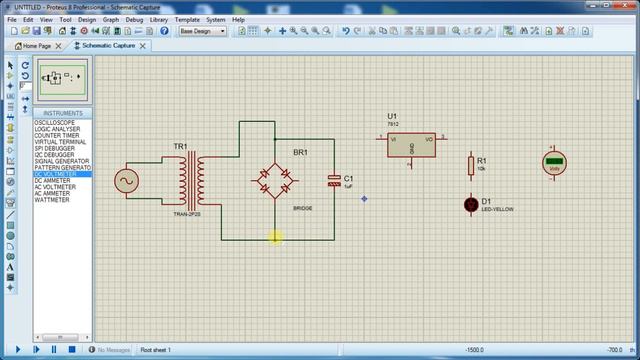The height and width of the screenshot is (360, 640).
Task: Open the Graph menu
Action: click(x=111, y=20)
